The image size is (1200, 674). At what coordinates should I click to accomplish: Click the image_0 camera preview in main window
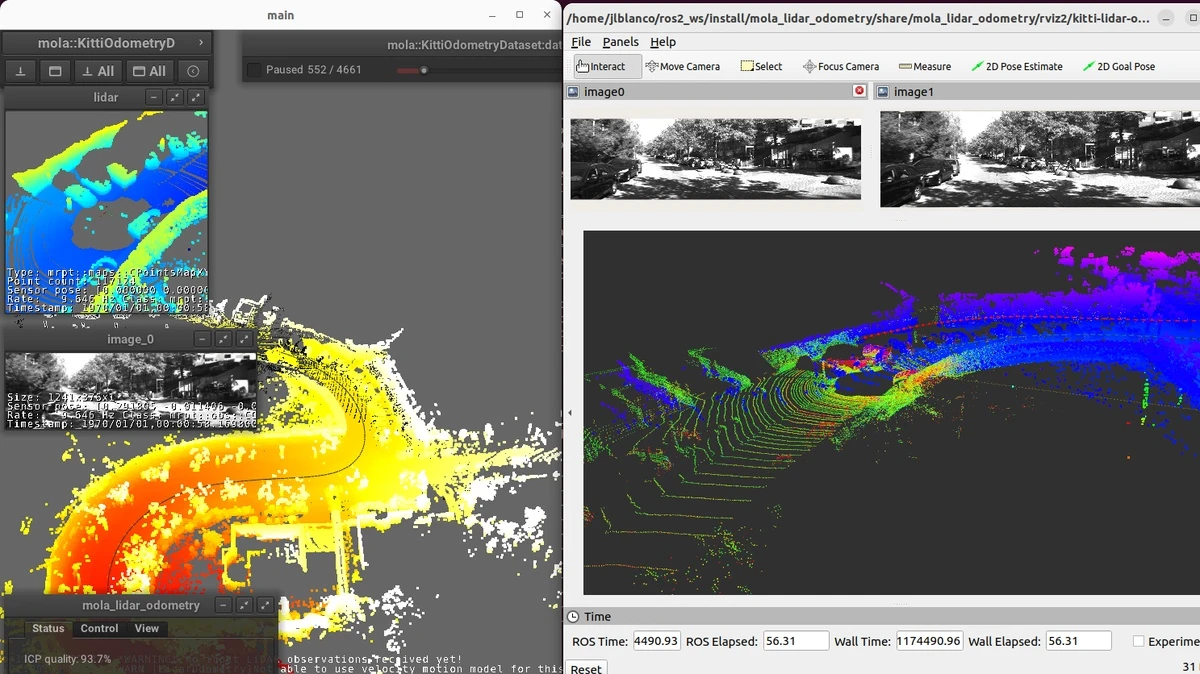130,391
